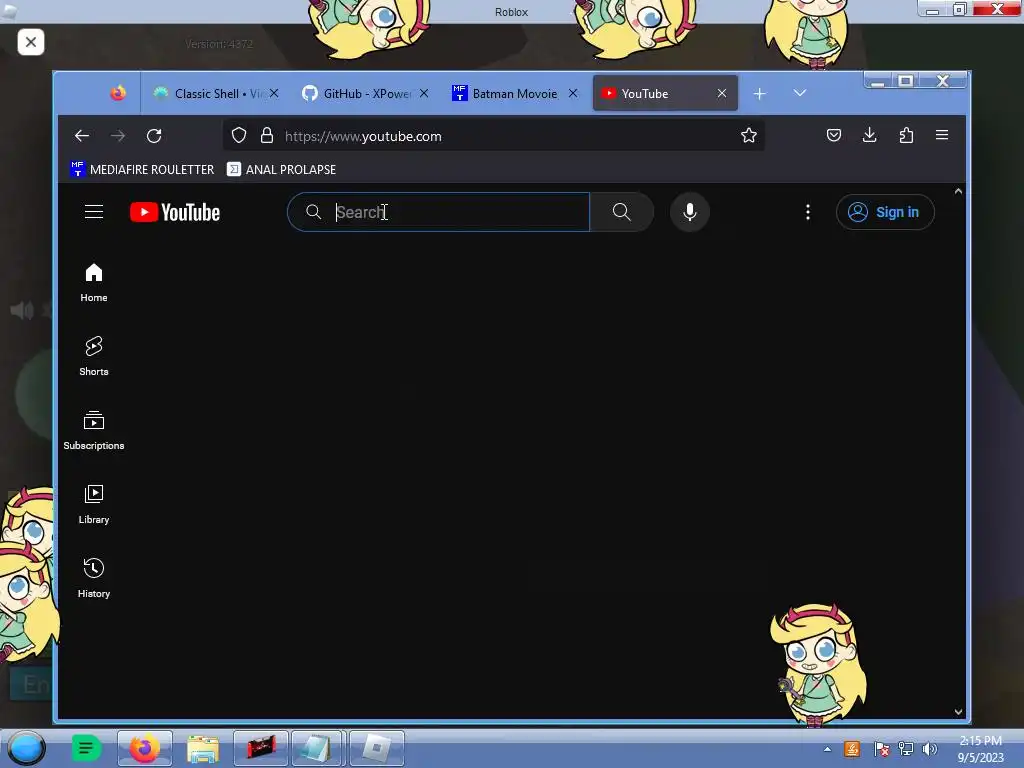Click the taskbar clock showing 2:15 PM
This screenshot has width=1024, height=768.
point(980,749)
